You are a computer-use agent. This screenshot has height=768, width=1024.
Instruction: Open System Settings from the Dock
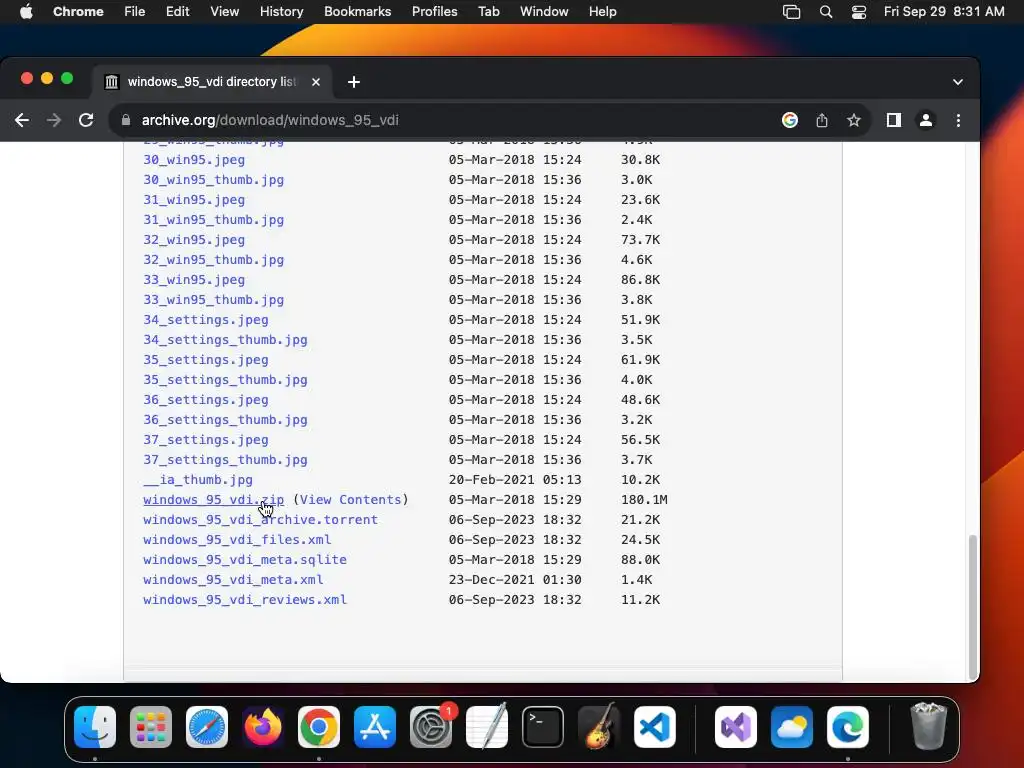(431, 727)
